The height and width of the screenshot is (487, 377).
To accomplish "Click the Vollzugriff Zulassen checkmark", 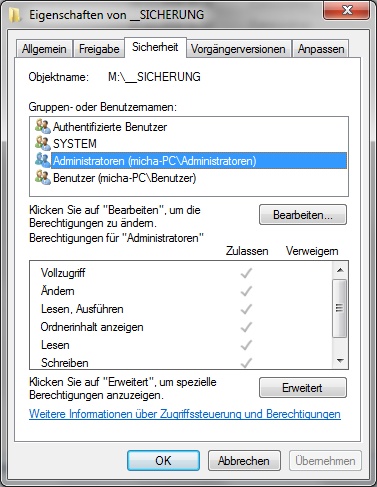I will coord(246,273).
